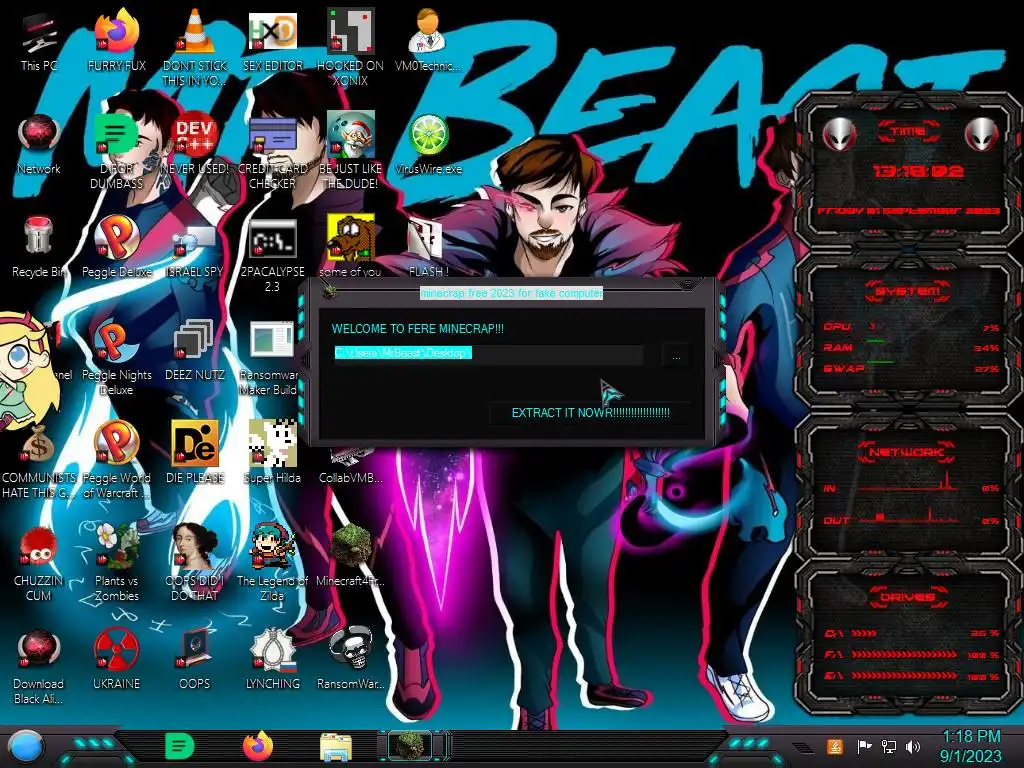Select the Minecraft extractor taskbar item

[413, 746]
